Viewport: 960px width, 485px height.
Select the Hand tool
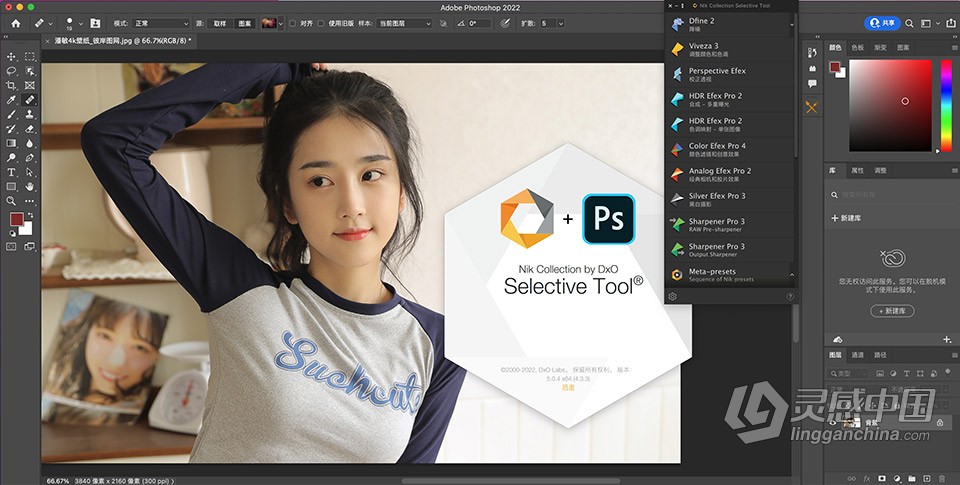pyautogui.click(x=29, y=187)
